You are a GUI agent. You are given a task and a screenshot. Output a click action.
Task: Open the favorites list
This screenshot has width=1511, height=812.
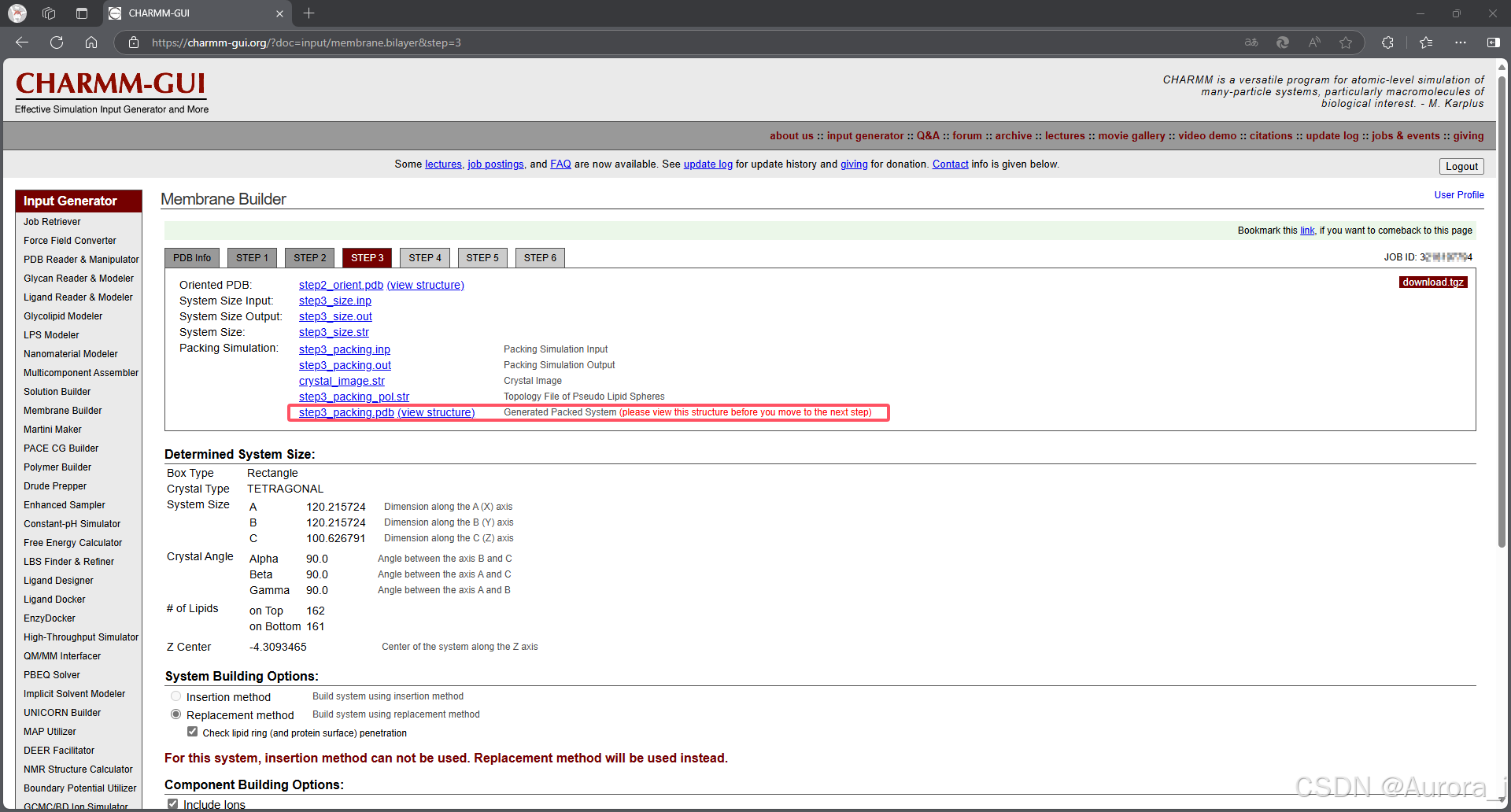click(1426, 42)
